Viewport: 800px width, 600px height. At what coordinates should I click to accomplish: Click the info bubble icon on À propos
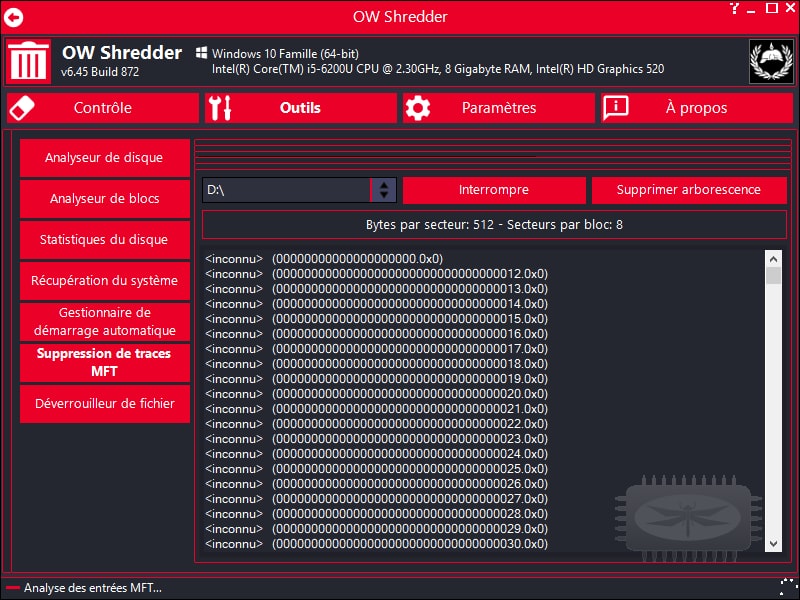(x=615, y=108)
